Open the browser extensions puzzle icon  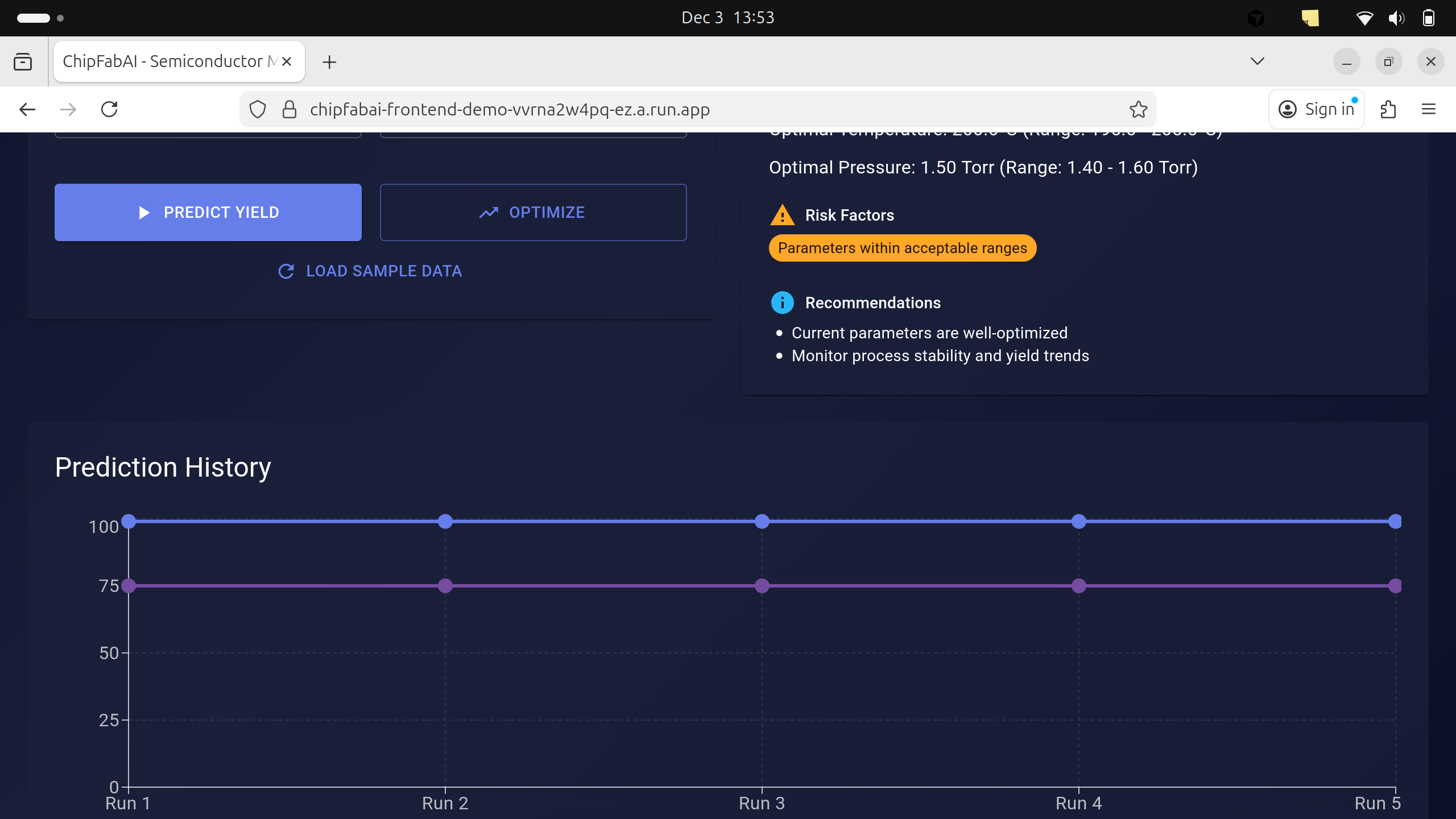[x=1388, y=109]
